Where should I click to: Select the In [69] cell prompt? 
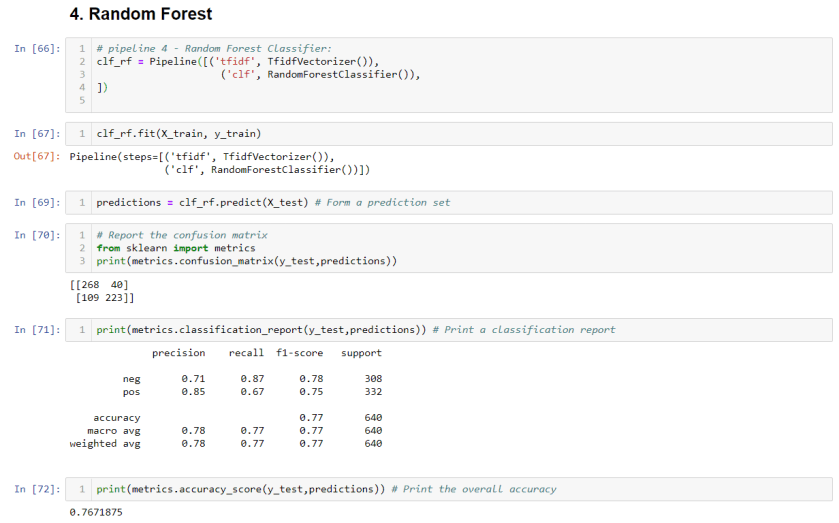click(37, 203)
